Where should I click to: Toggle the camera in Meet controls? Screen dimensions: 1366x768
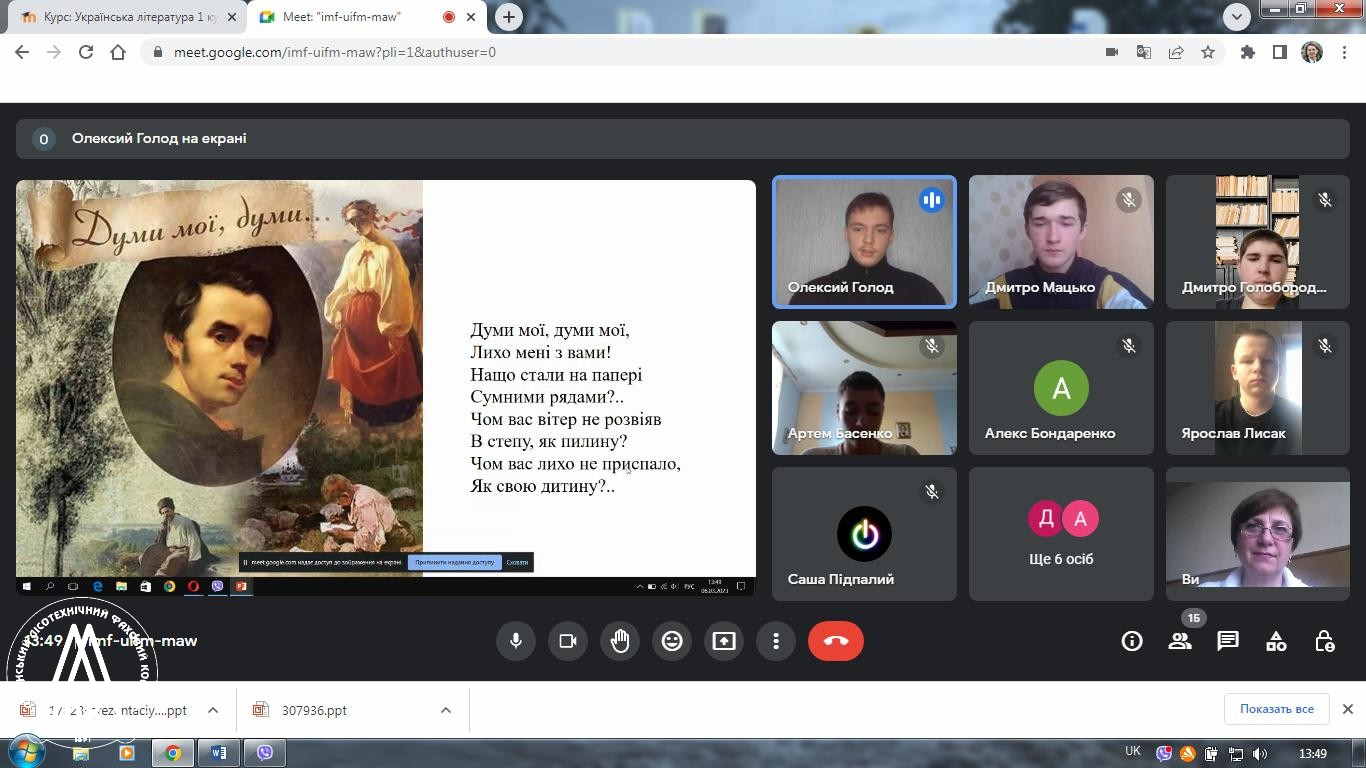568,641
